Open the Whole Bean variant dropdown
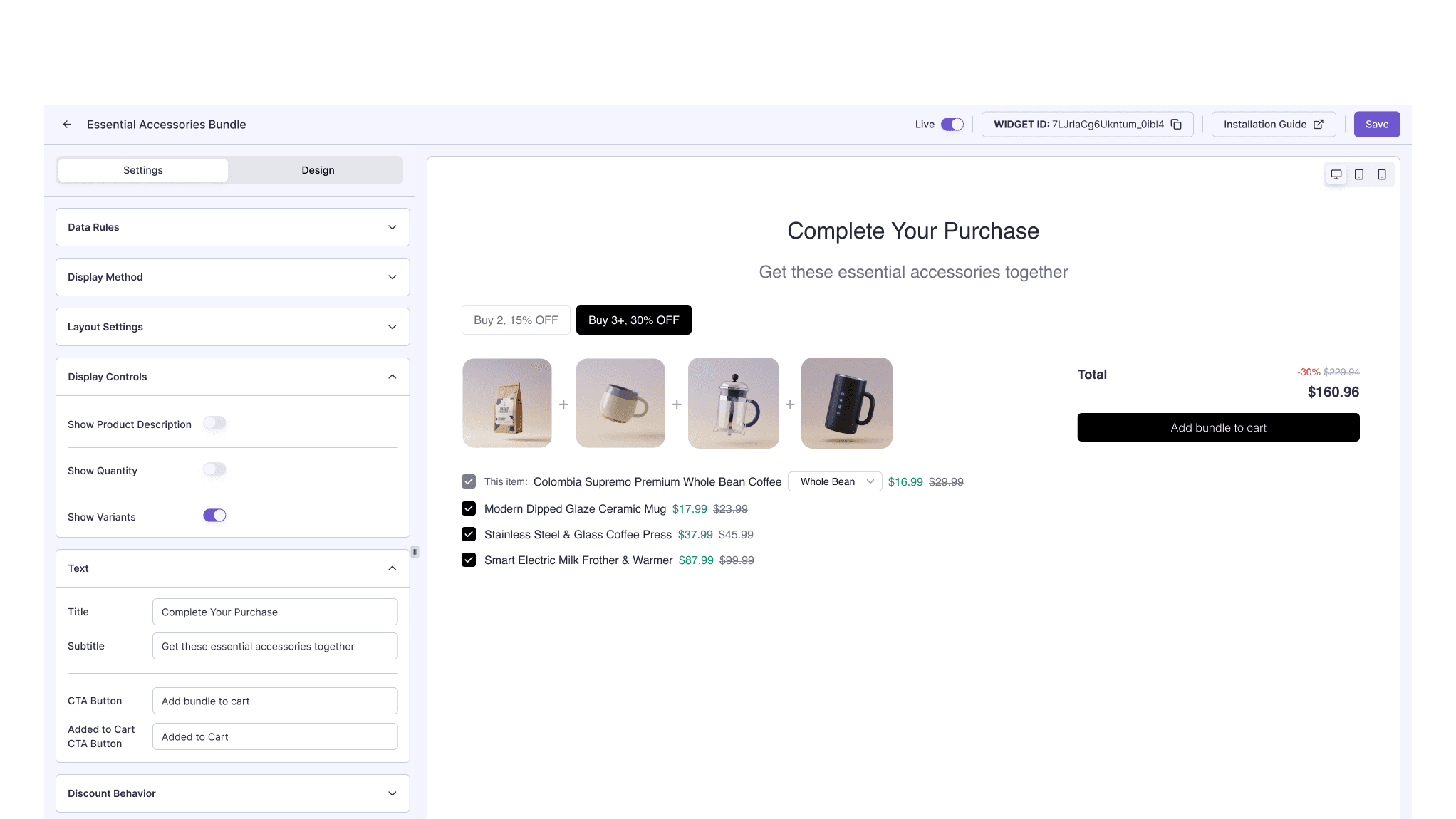This screenshot has height=819, width=1456. point(834,481)
